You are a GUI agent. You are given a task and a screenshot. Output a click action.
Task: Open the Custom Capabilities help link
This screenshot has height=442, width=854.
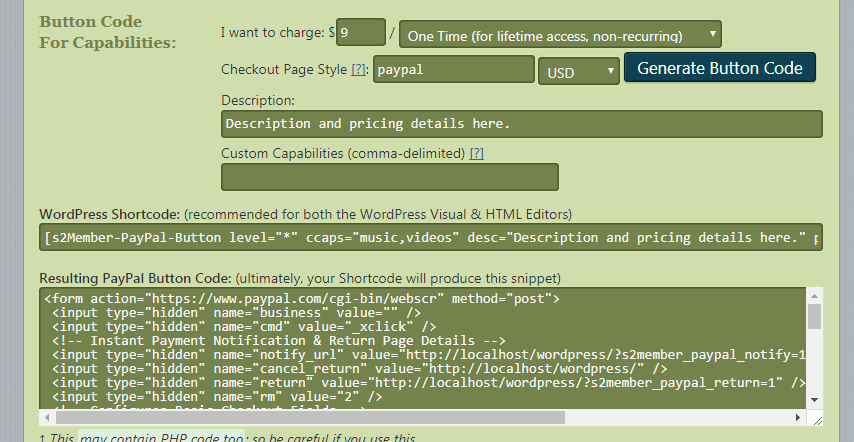click(x=477, y=154)
